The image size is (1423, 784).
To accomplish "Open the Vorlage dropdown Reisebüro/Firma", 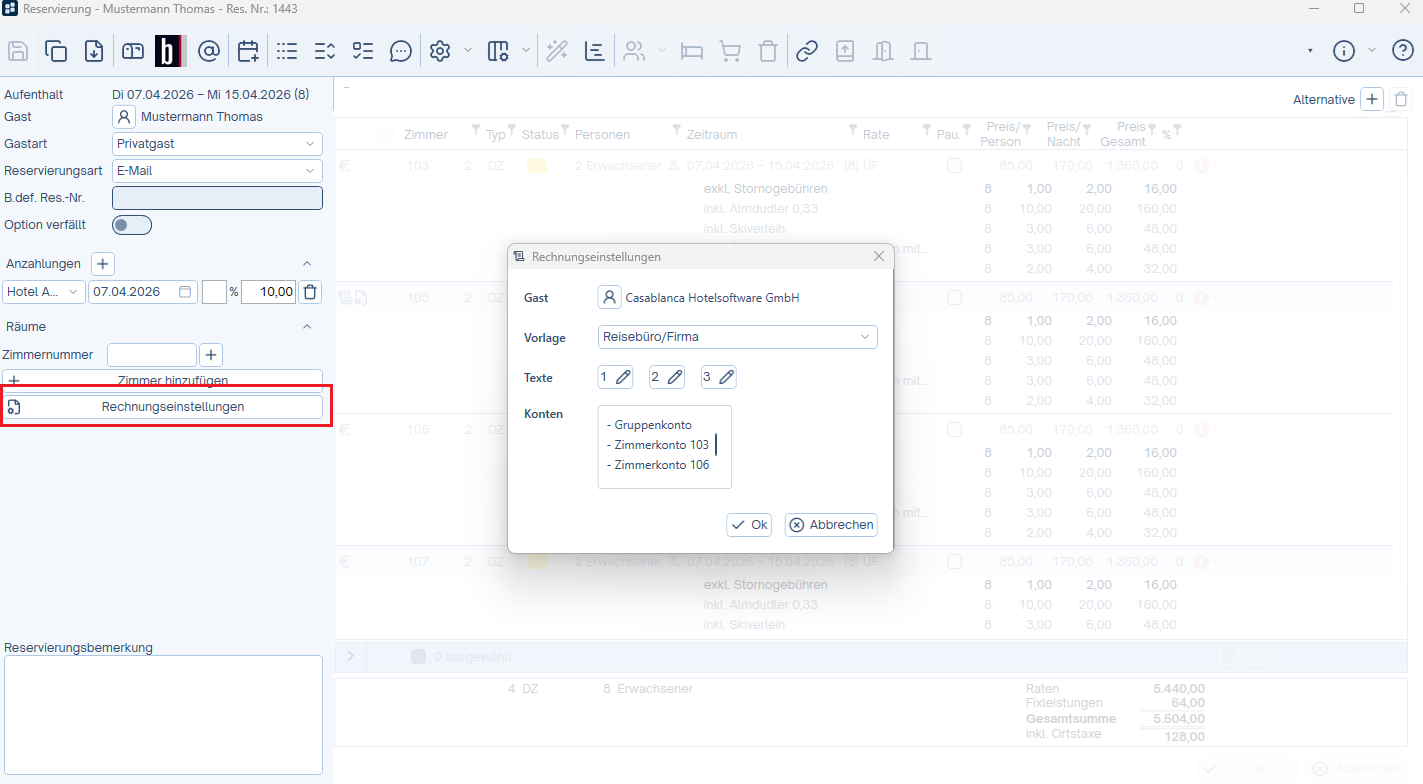I will 737,337.
